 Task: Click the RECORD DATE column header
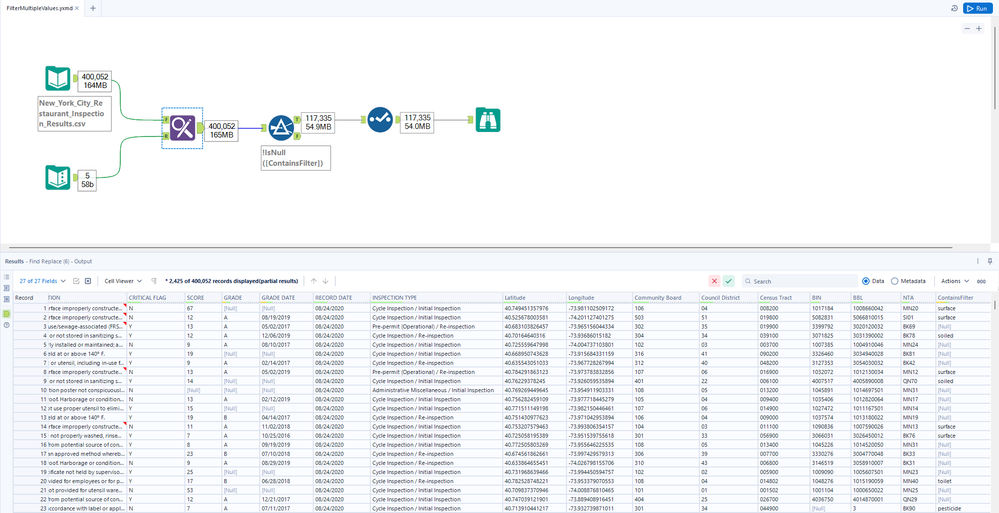(x=342, y=298)
